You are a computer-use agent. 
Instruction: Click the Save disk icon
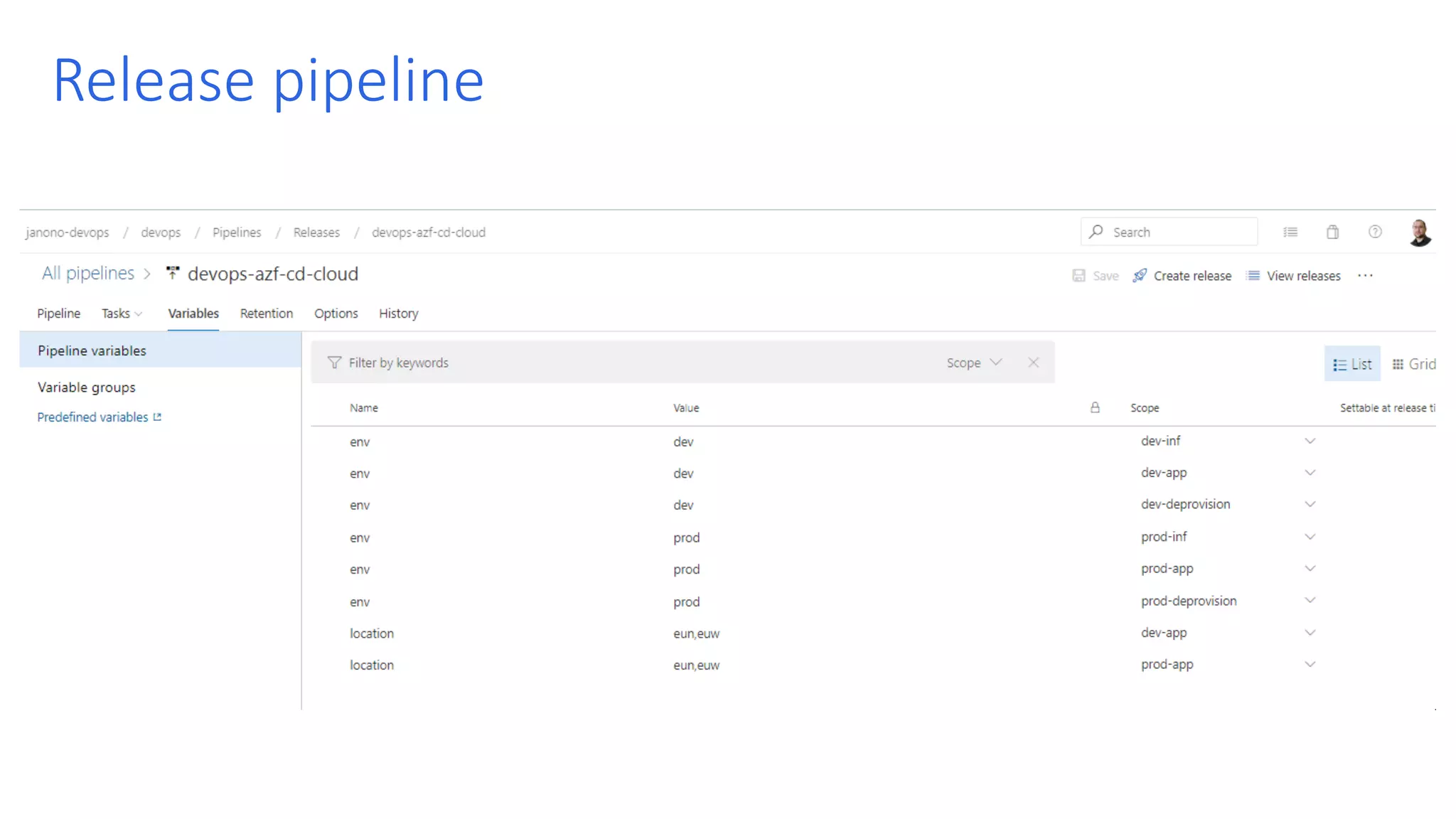1078,276
